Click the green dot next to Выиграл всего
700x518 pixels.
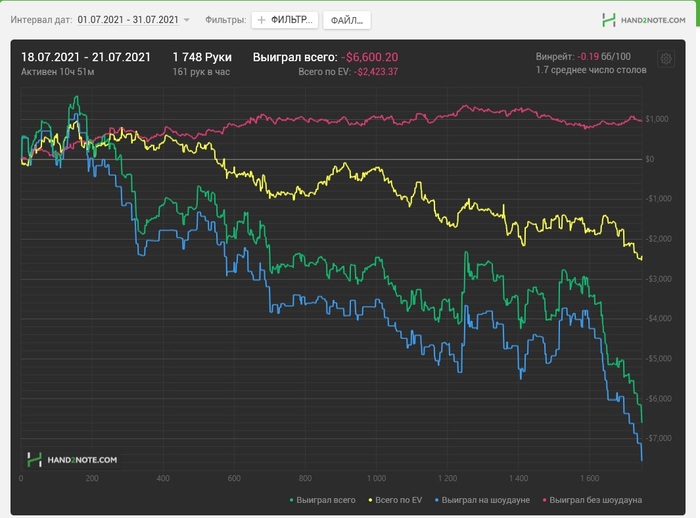pyautogui.click(x=292, y=500)
